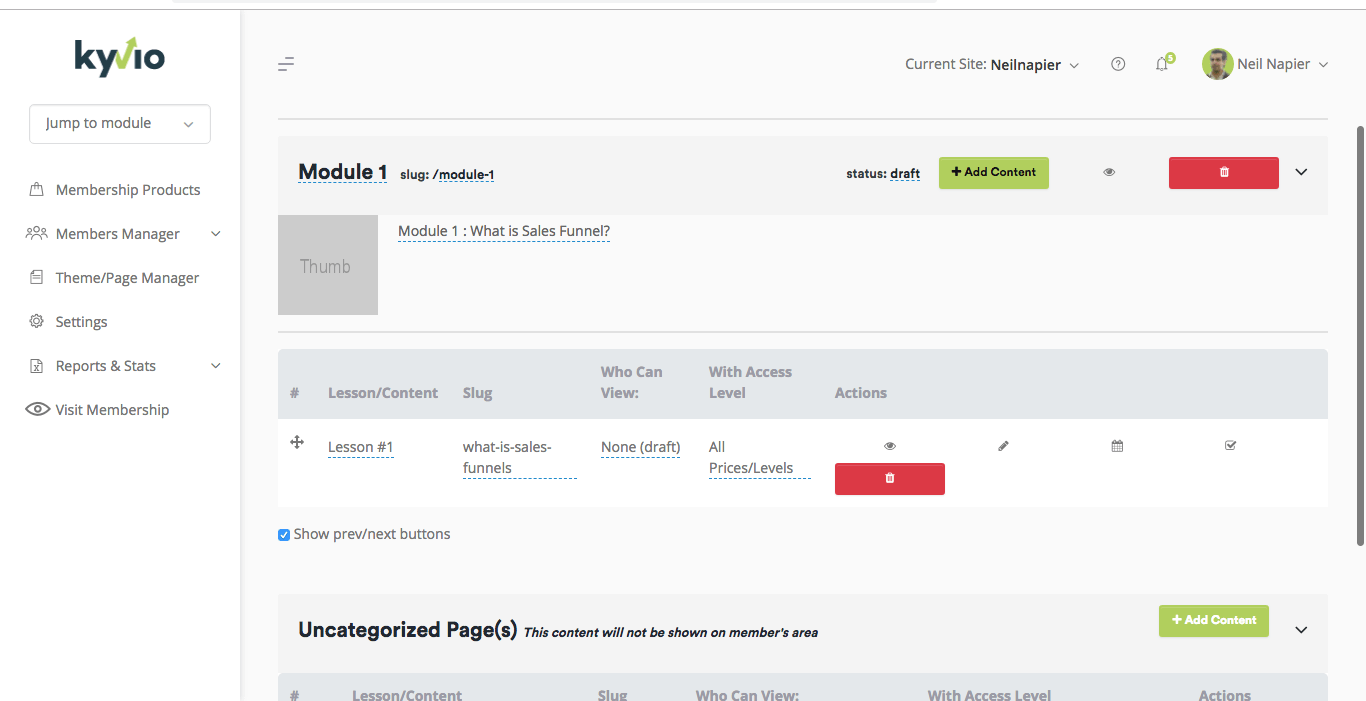
Task: Click Neil Napier's avatar picture
Action: 1217,64
